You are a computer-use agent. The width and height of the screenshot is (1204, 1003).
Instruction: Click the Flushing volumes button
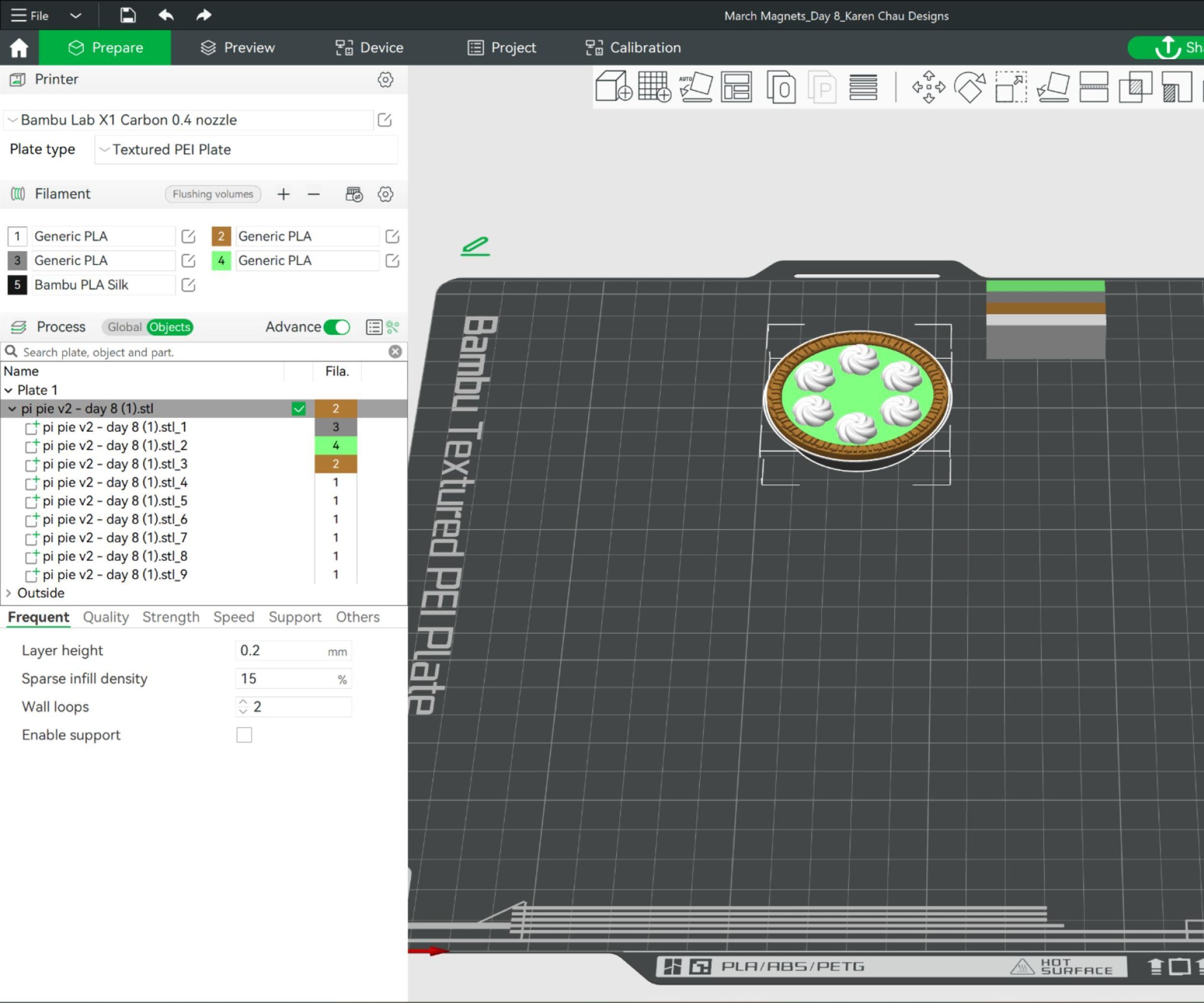click(213, 194)
